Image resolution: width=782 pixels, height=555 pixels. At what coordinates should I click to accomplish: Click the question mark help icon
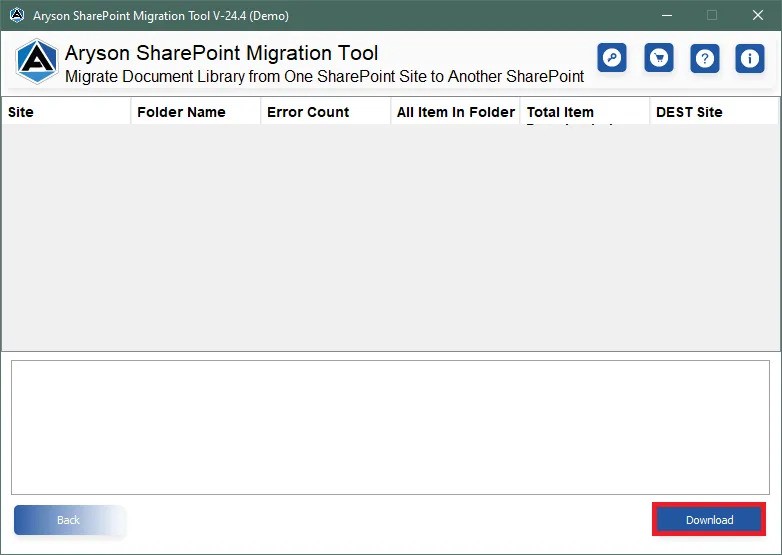(x=704, y=59)
